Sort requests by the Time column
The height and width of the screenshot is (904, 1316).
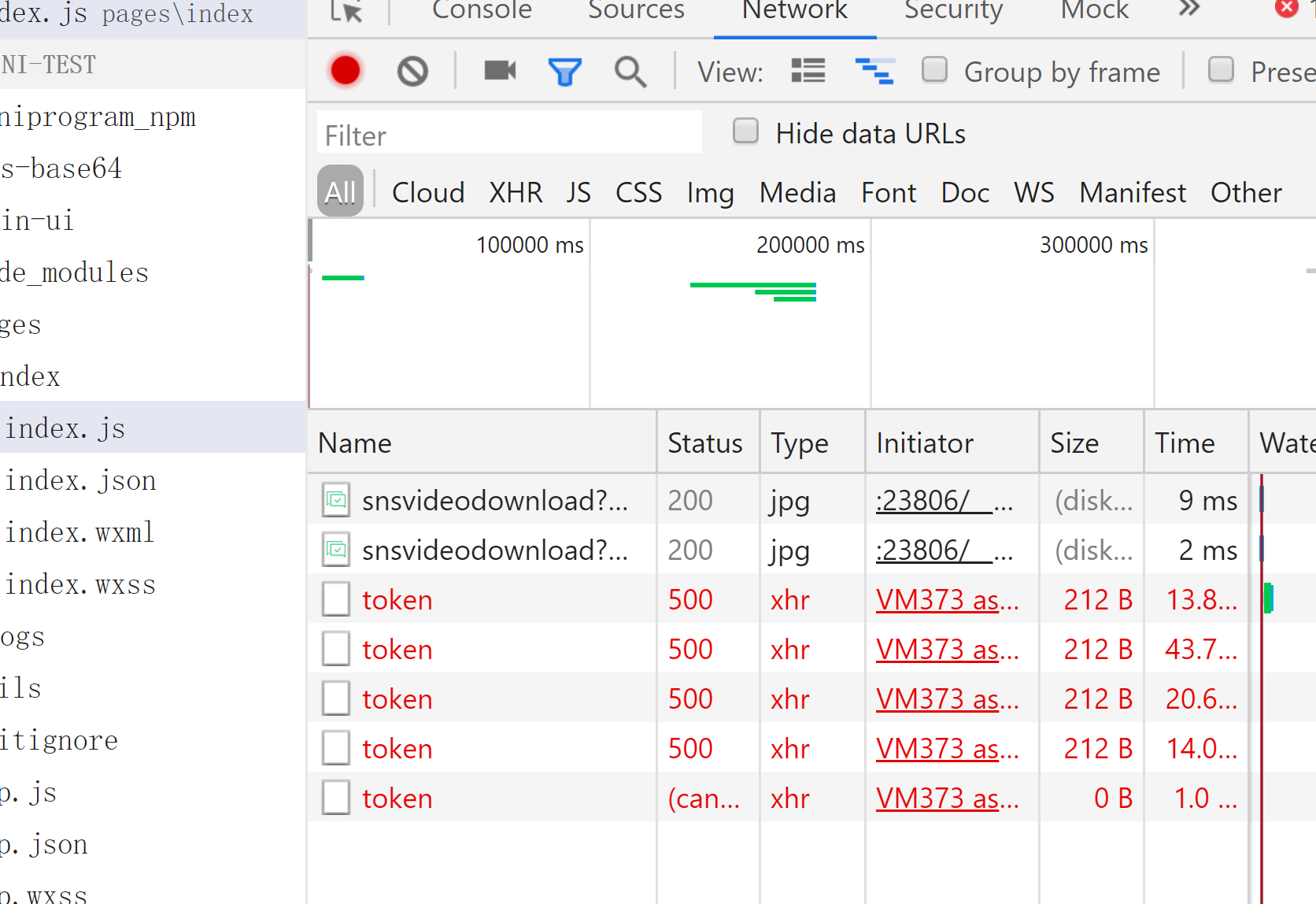pyautogui.click(x=1196, y=443)
